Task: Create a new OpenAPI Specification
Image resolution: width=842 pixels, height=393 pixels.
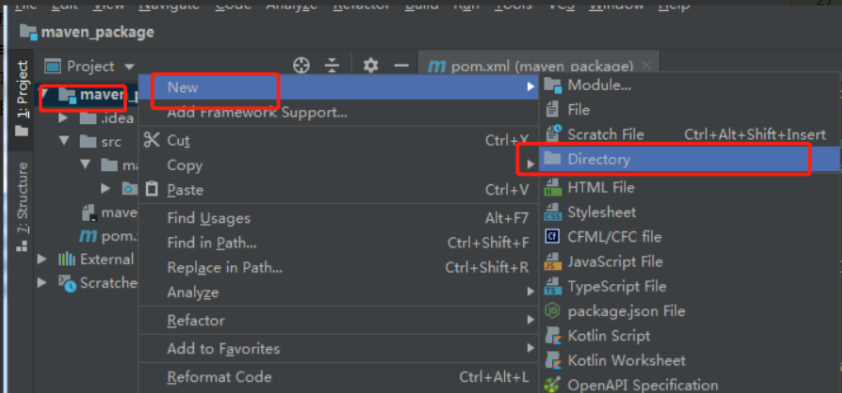Action: 689,384
